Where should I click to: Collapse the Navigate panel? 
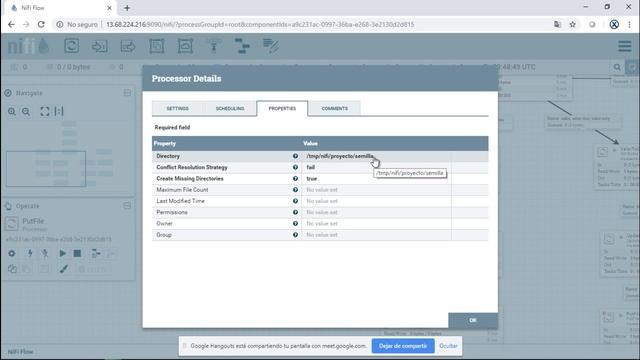click(x=127, y=93)
